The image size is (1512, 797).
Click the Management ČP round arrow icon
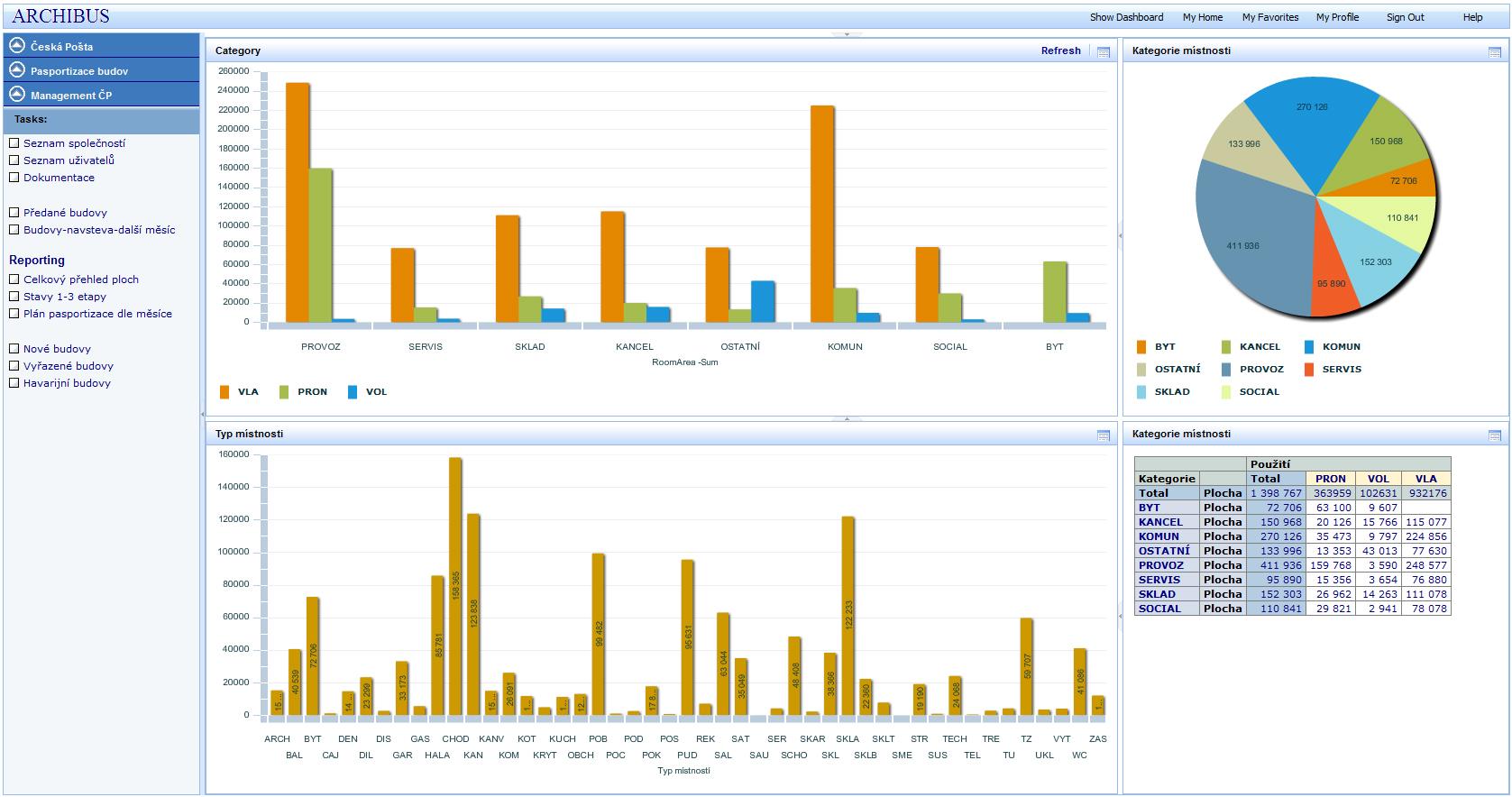pos(17,94)
